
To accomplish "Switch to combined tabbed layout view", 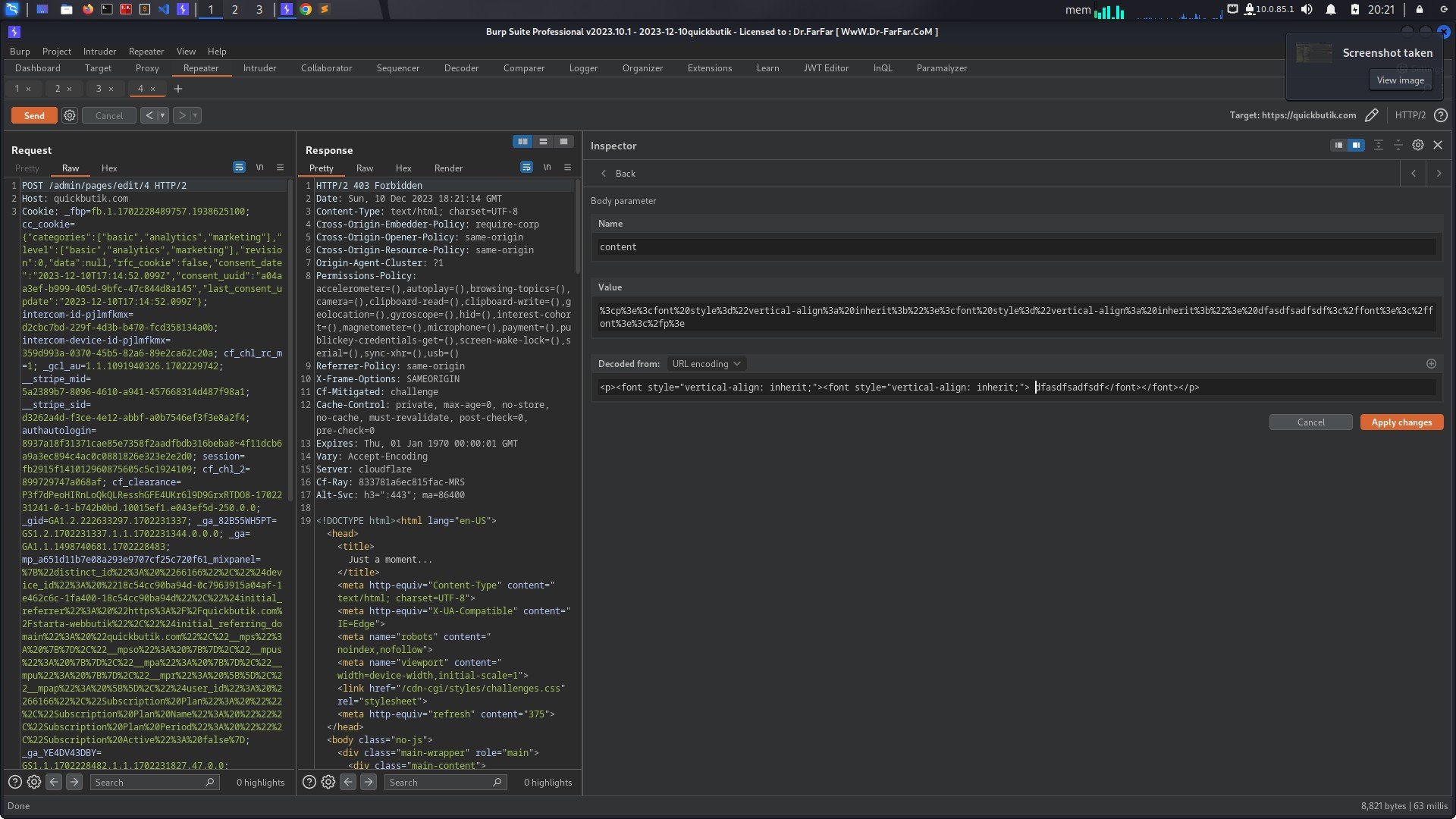I will point(563,141).
